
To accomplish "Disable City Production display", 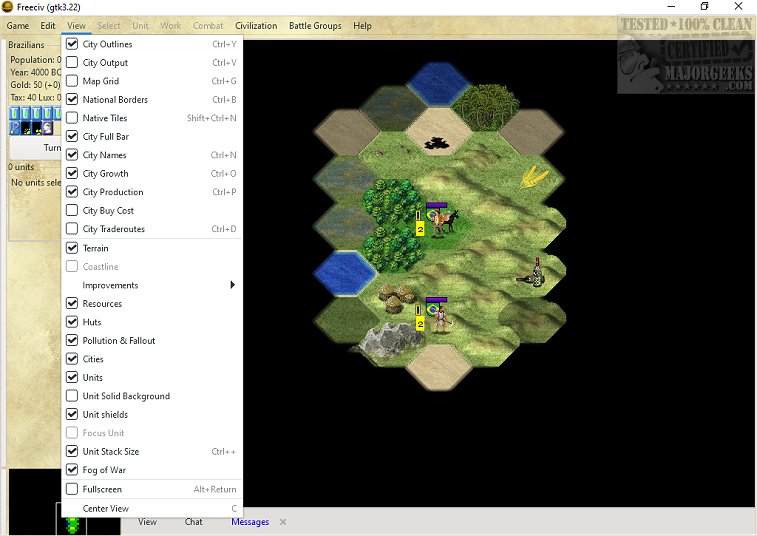I will (72, 192).
